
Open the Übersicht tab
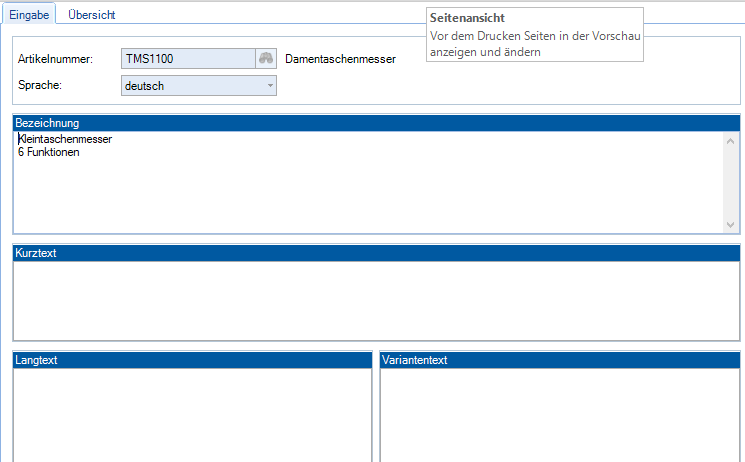point(91,15)
